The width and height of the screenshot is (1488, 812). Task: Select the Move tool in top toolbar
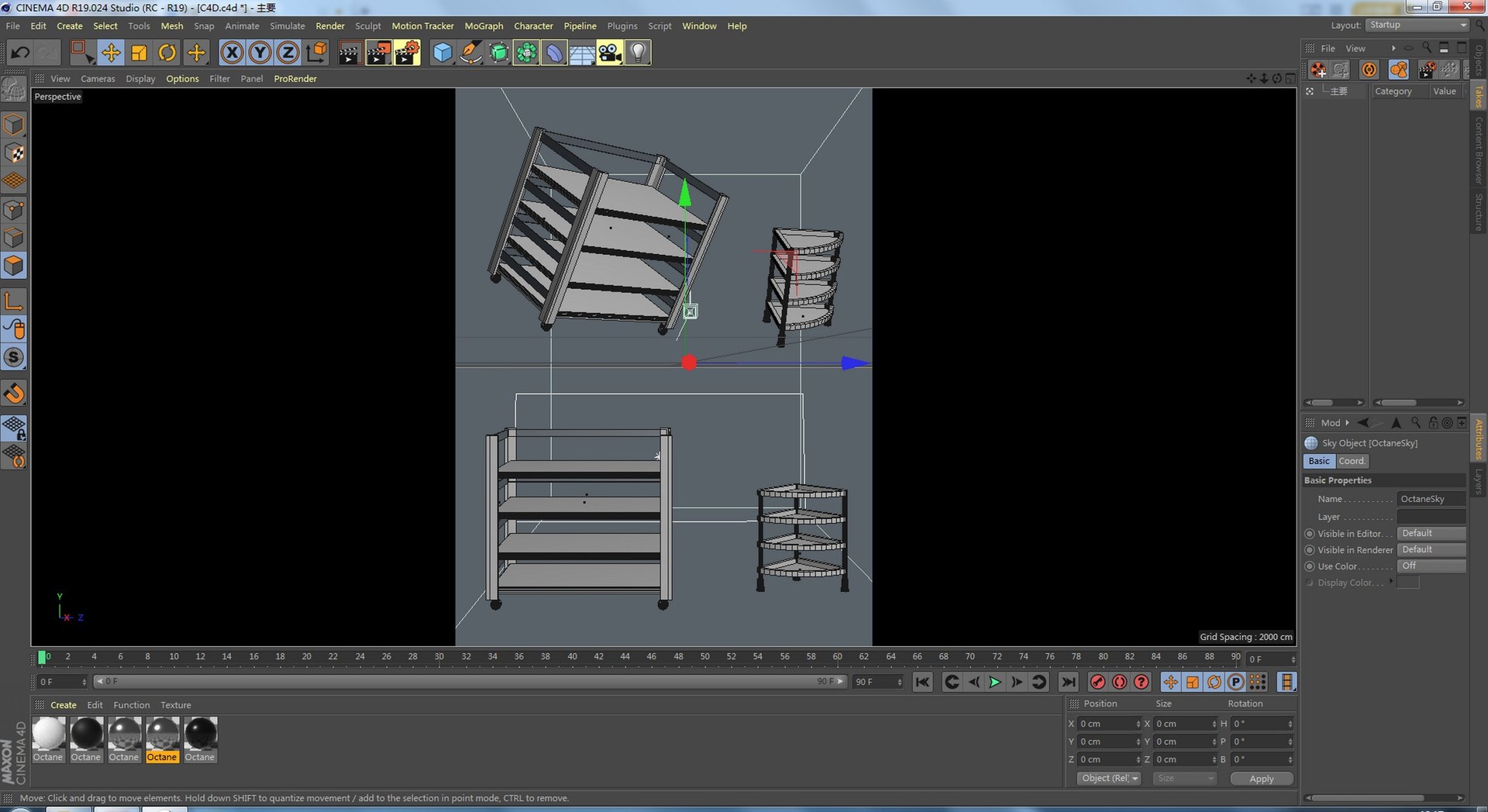click(x=111, y=53)
